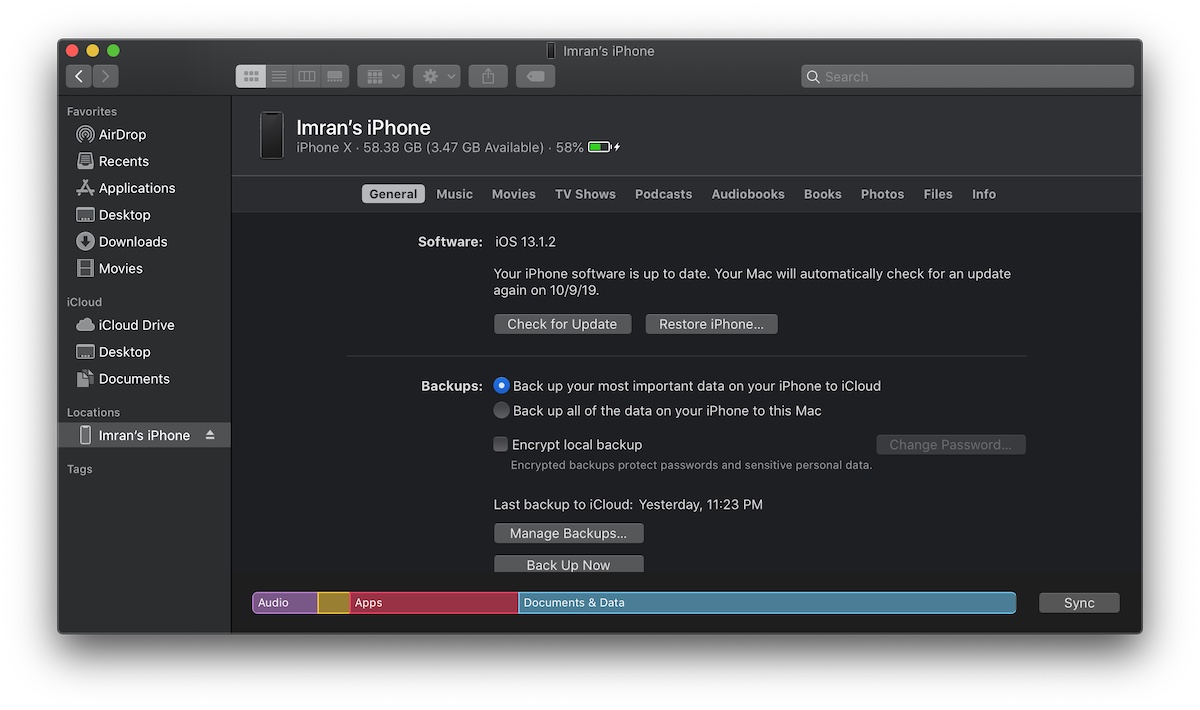Screen dimensions: 1200x710
Task: Switch to the Podcasts tab
Action: (663, 193)
